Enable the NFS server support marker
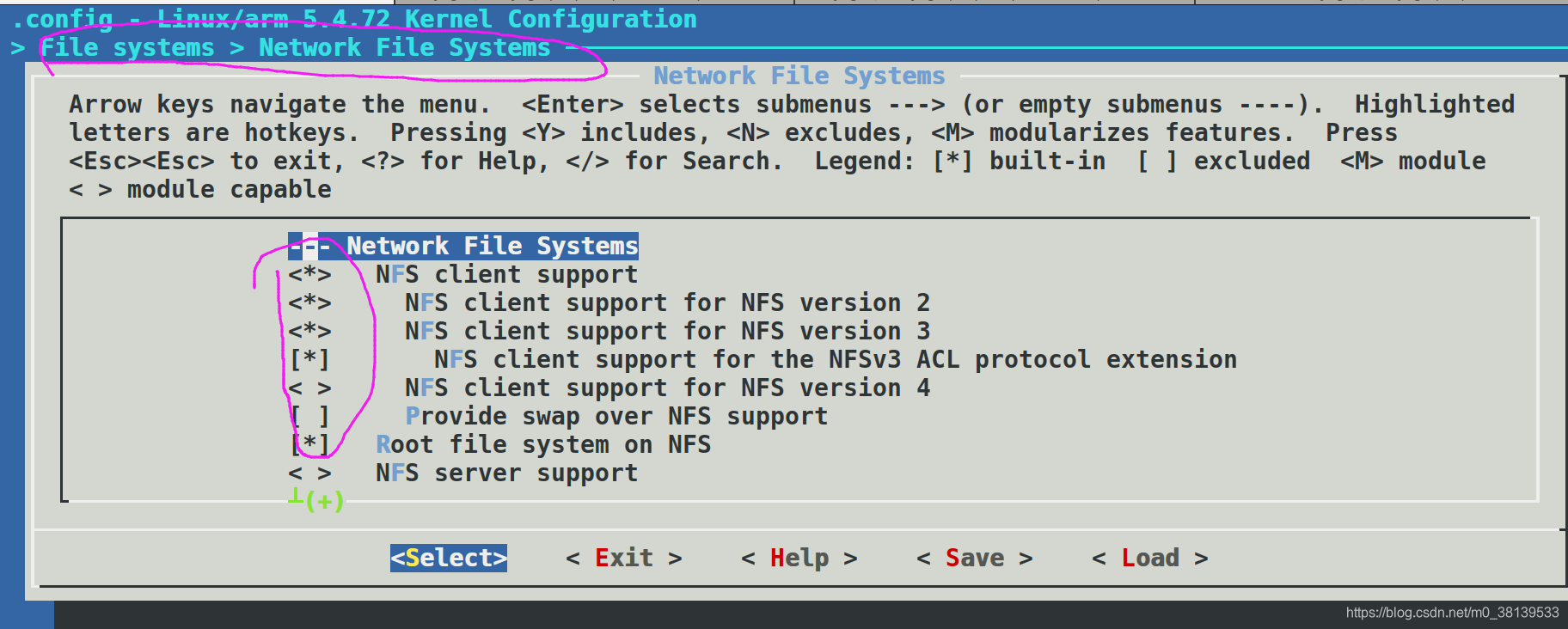 click(309, 473)
